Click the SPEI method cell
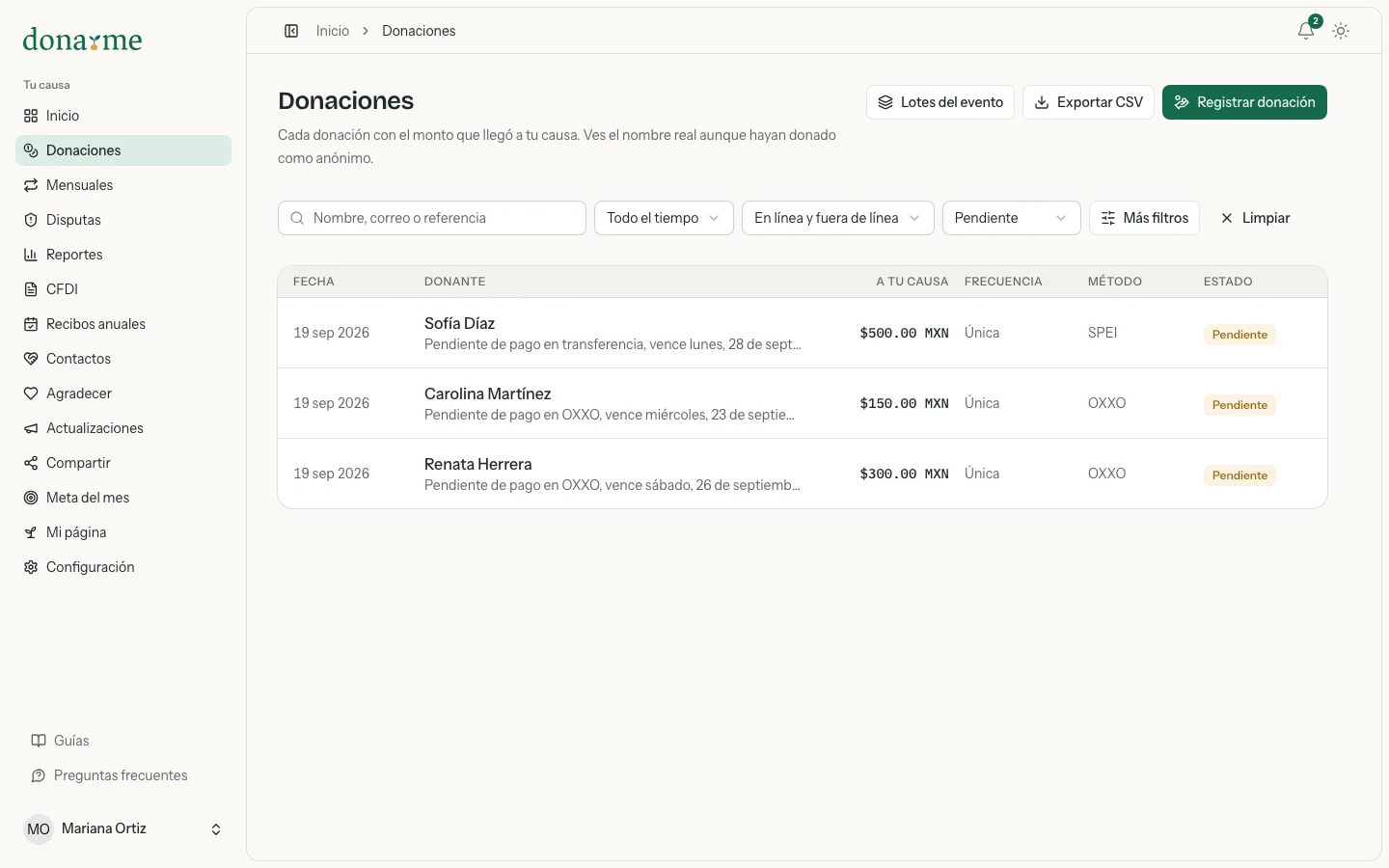1389x868 pixels. click(x=1103, y=333)
